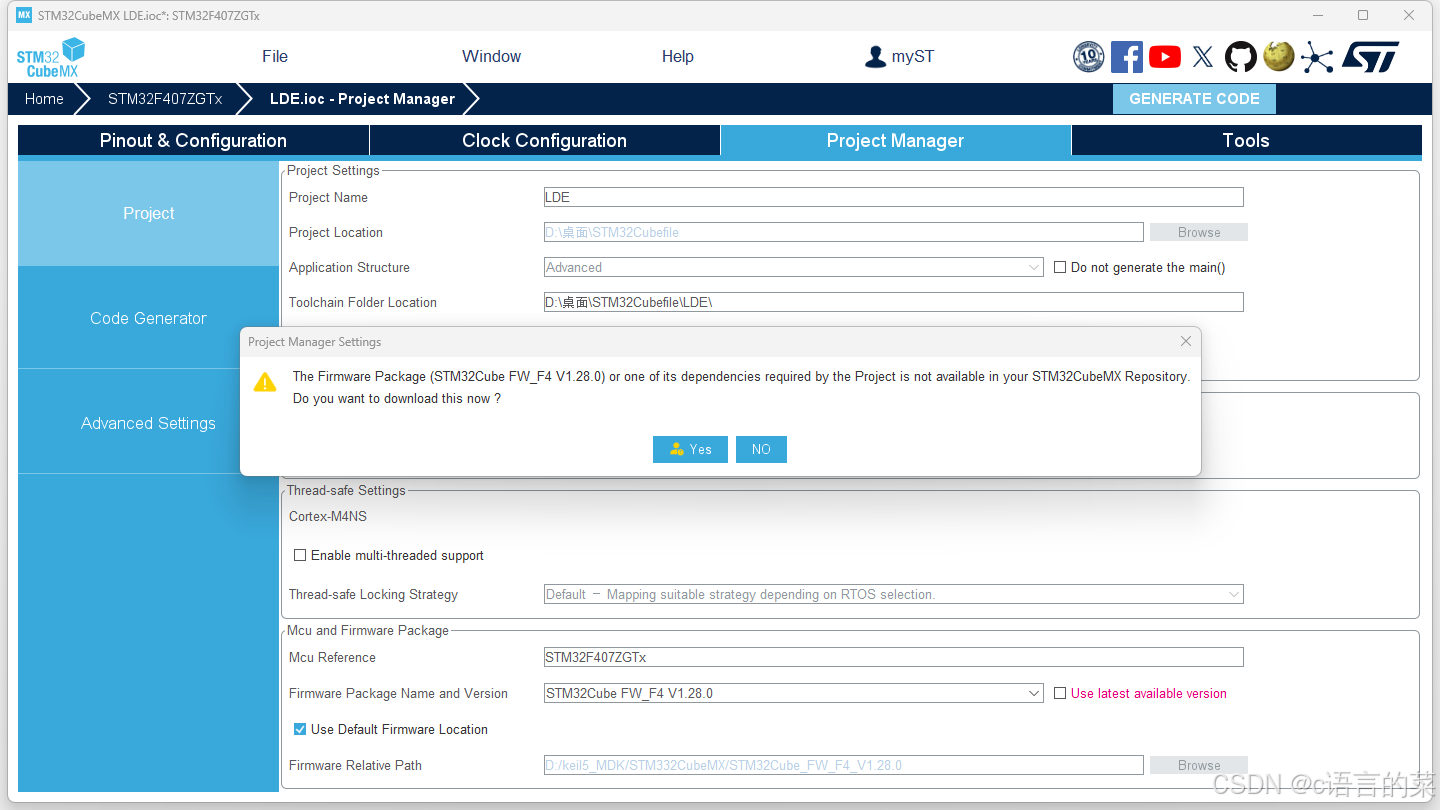Enable multi-threaded support checkbox
This screenshot has height=810, width=1440.
click(x=299, y=555)
